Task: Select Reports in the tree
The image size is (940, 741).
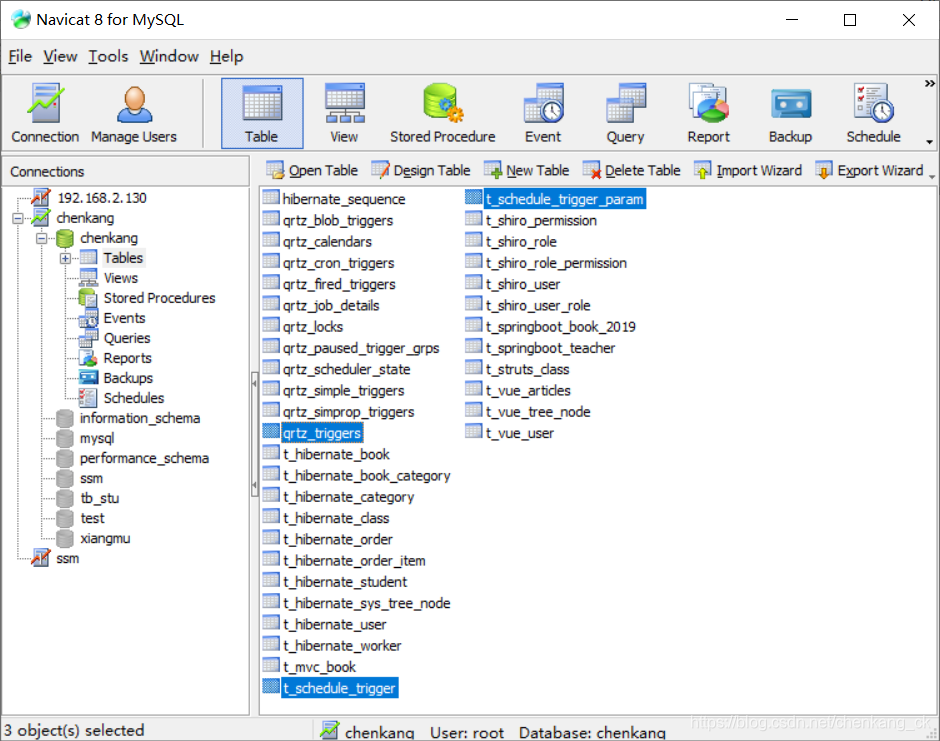Action: click(x=127, y=359)
